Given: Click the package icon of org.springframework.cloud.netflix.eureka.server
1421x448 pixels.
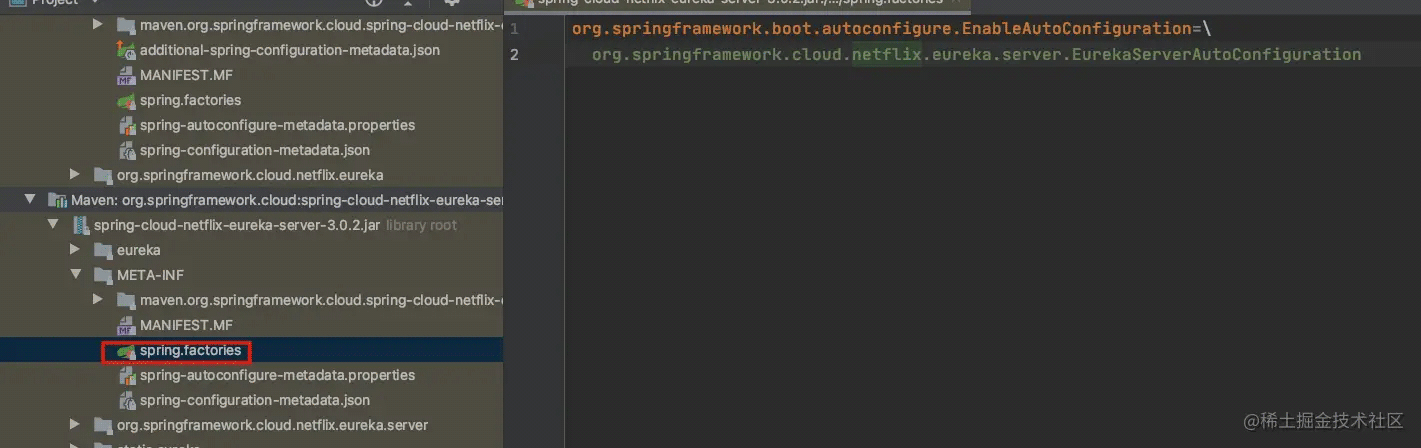Looking at the screenshot, I should pos(102,425).
